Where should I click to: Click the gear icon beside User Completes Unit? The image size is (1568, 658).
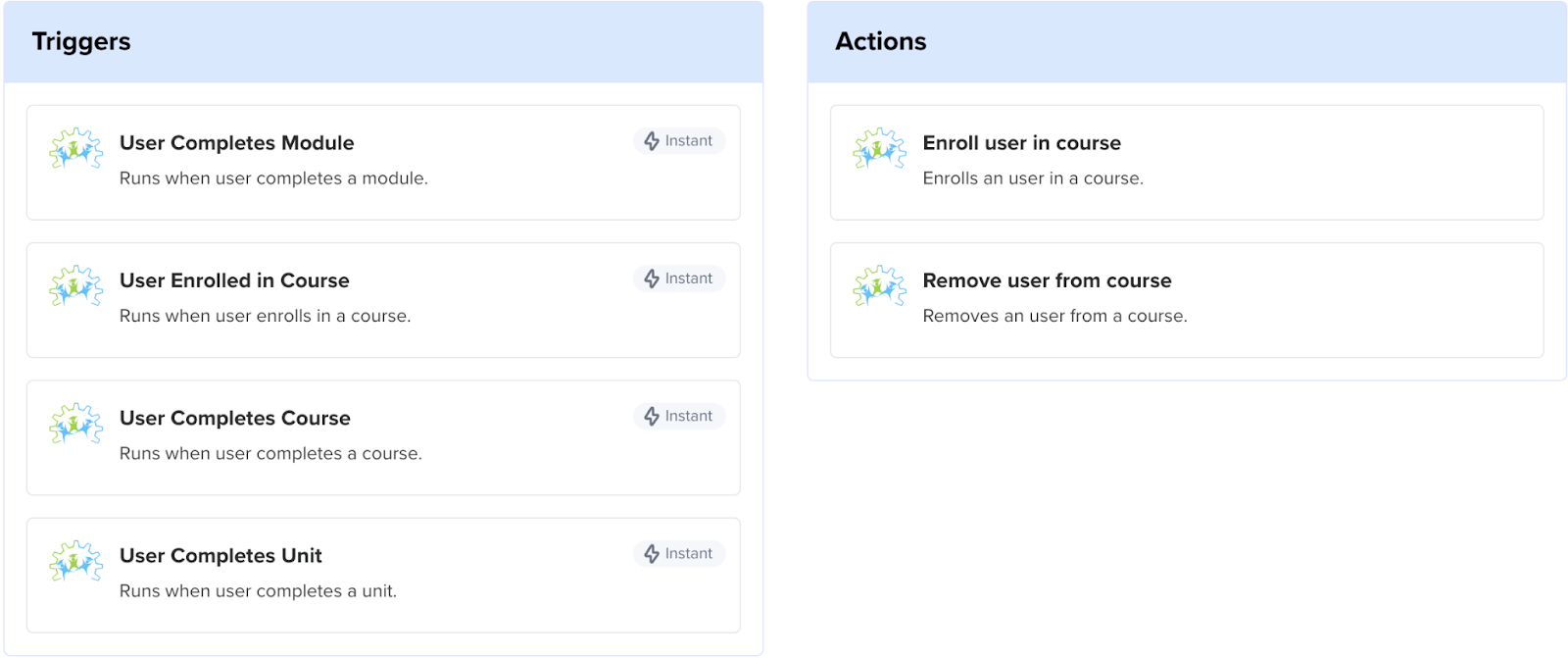pos(75,561)
